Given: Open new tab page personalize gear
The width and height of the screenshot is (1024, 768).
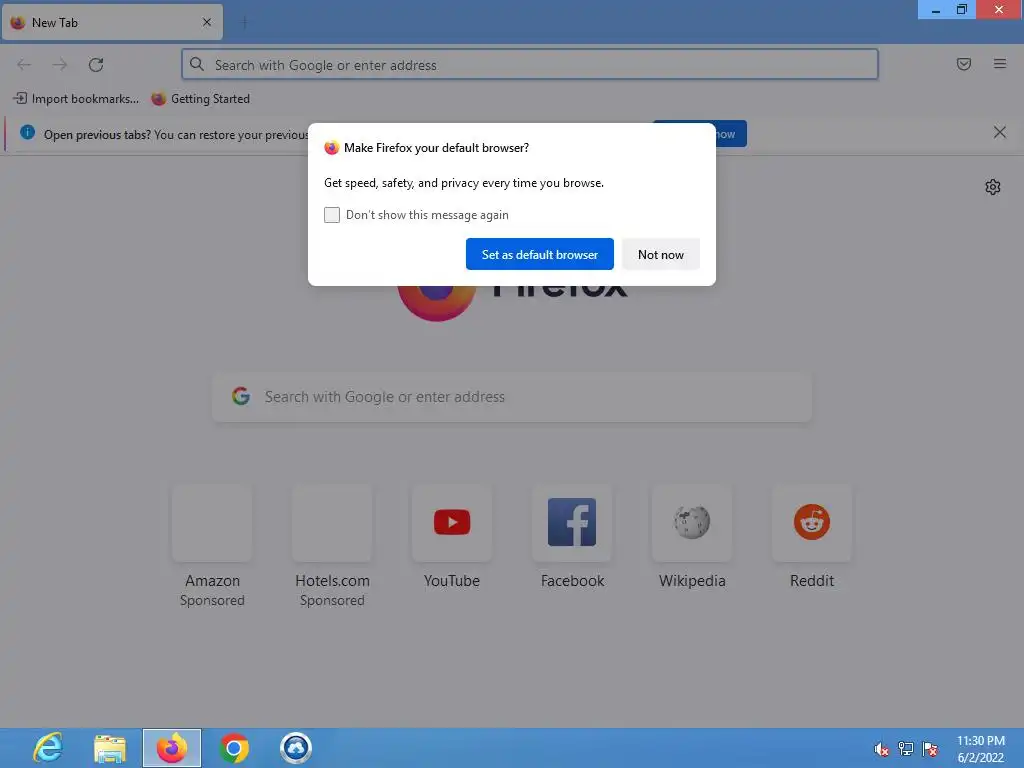Looking at the screenshot, I should pos(993,187).
